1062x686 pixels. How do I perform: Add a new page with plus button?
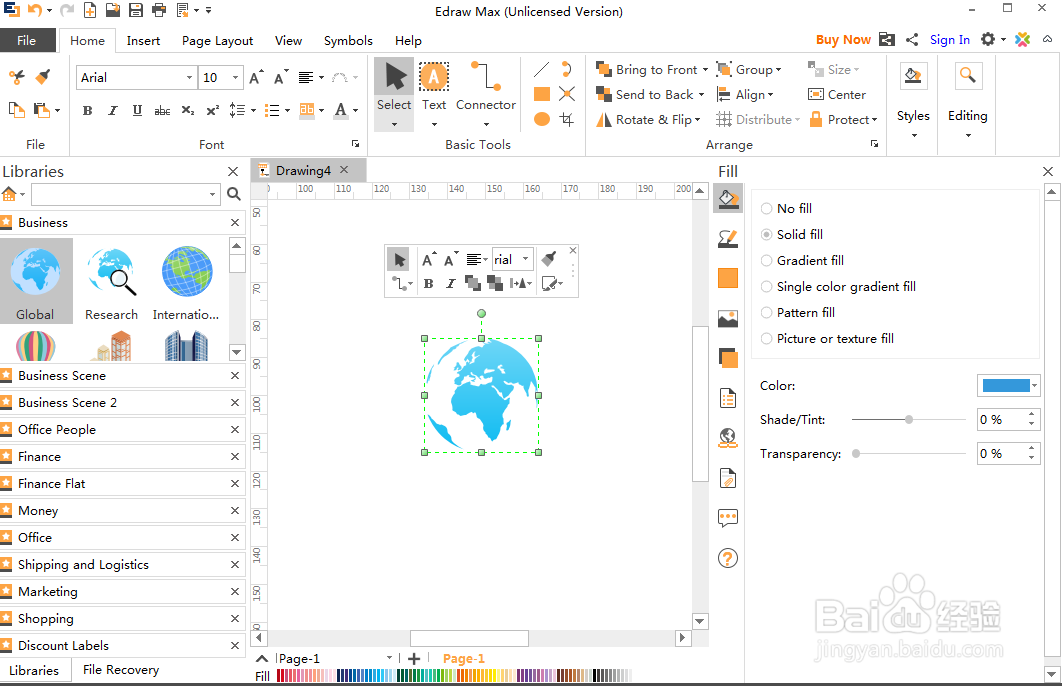(x=414, y=658)
